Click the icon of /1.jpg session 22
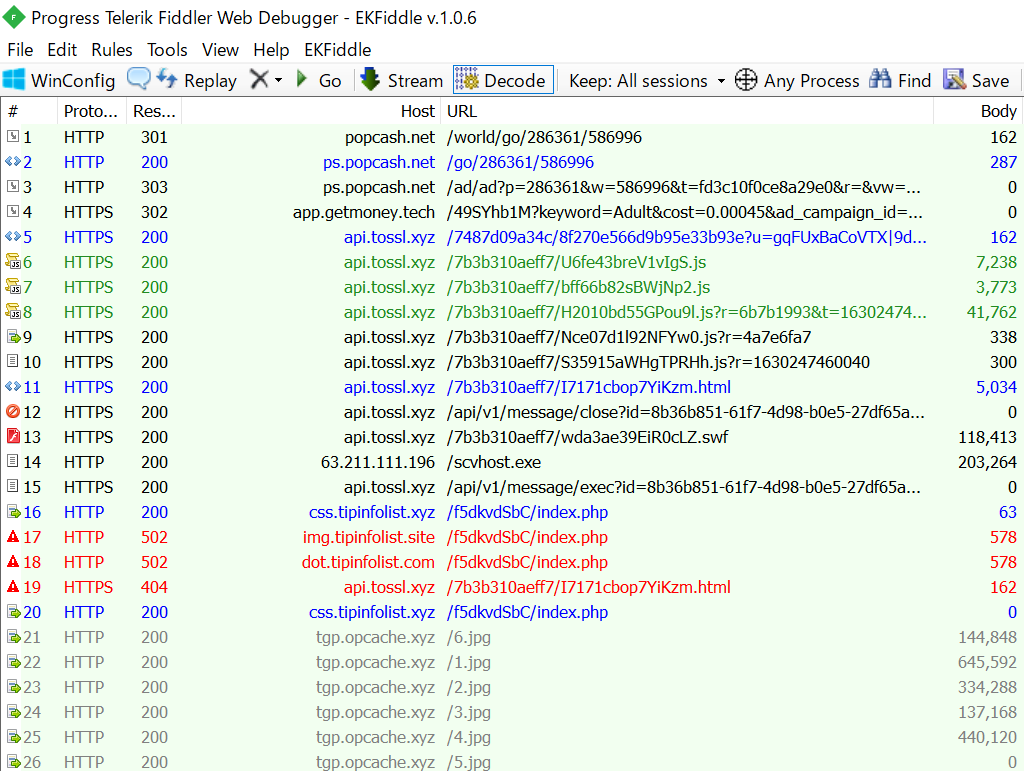Image resolution: width=1024 pixels, height=771 pixels. tap(14, 661)
